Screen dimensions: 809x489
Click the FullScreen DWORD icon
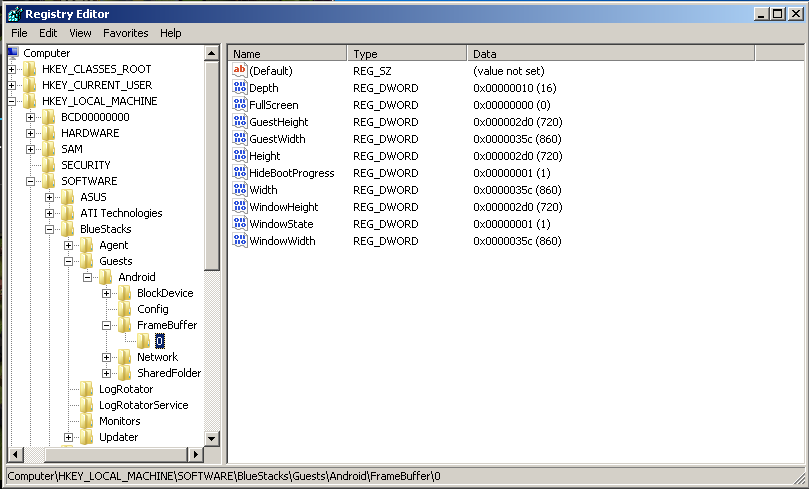pyautogui.click(x=240, y=104)
